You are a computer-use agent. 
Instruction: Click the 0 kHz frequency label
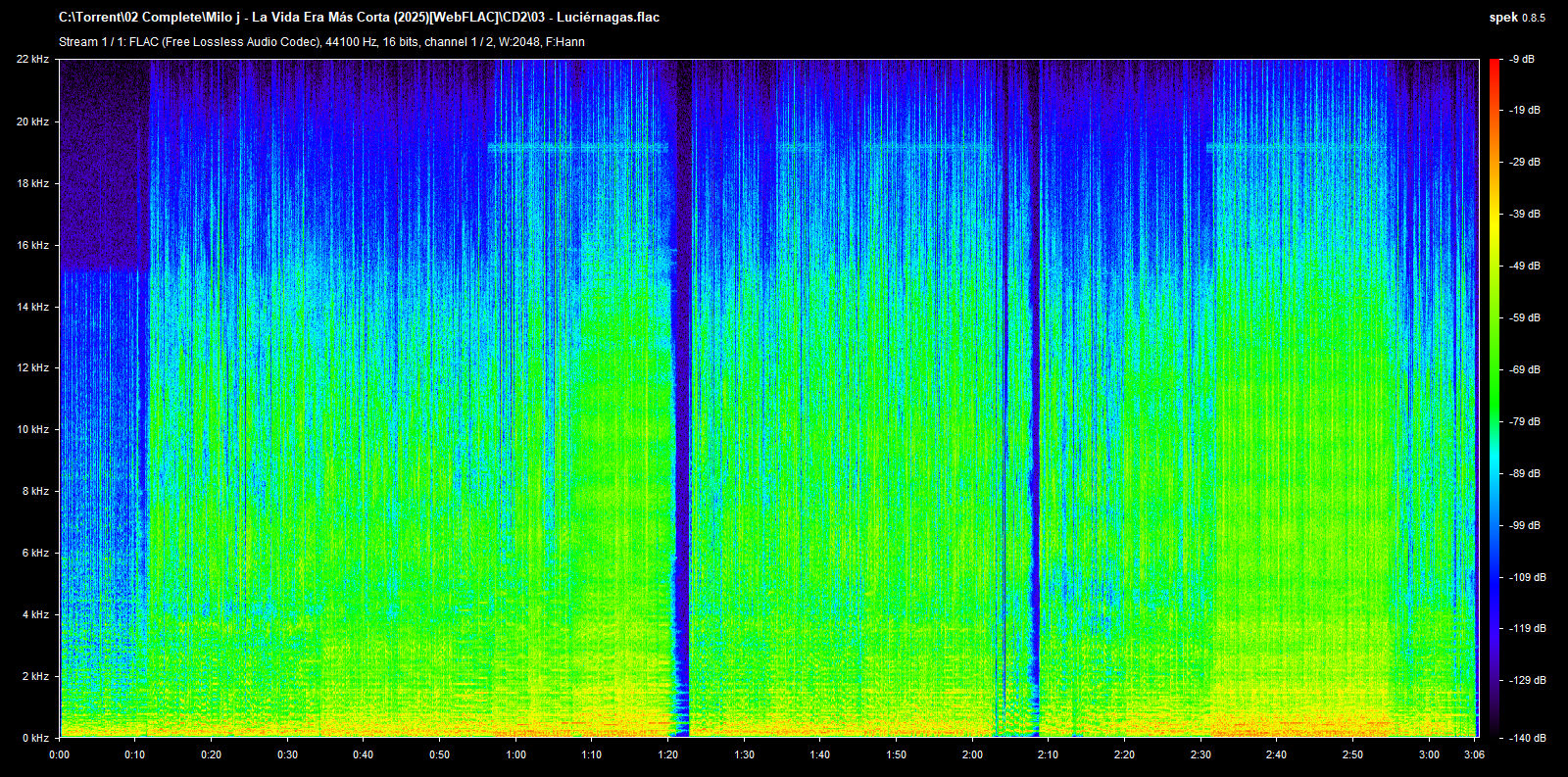coord(35,738)
